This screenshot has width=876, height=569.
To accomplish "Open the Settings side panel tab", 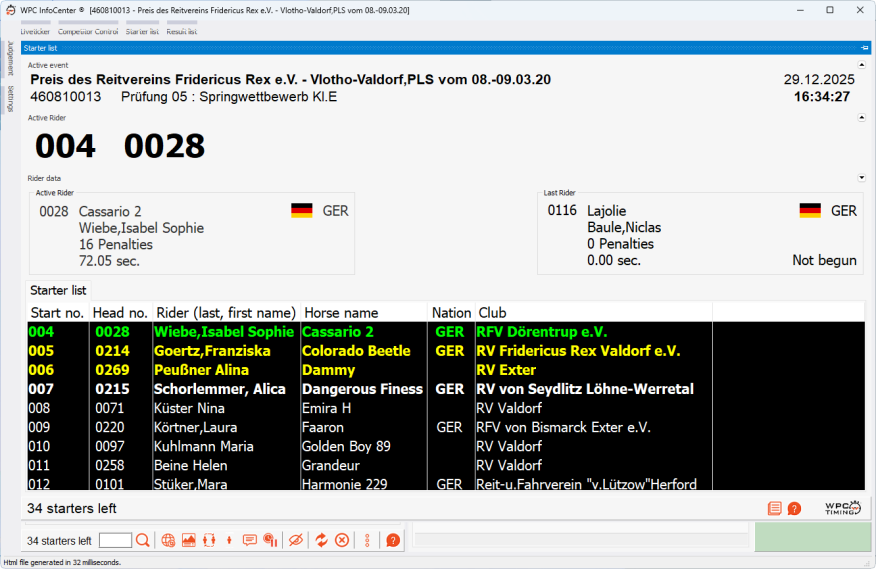I will pyautogui.click(x=10, y=99).
